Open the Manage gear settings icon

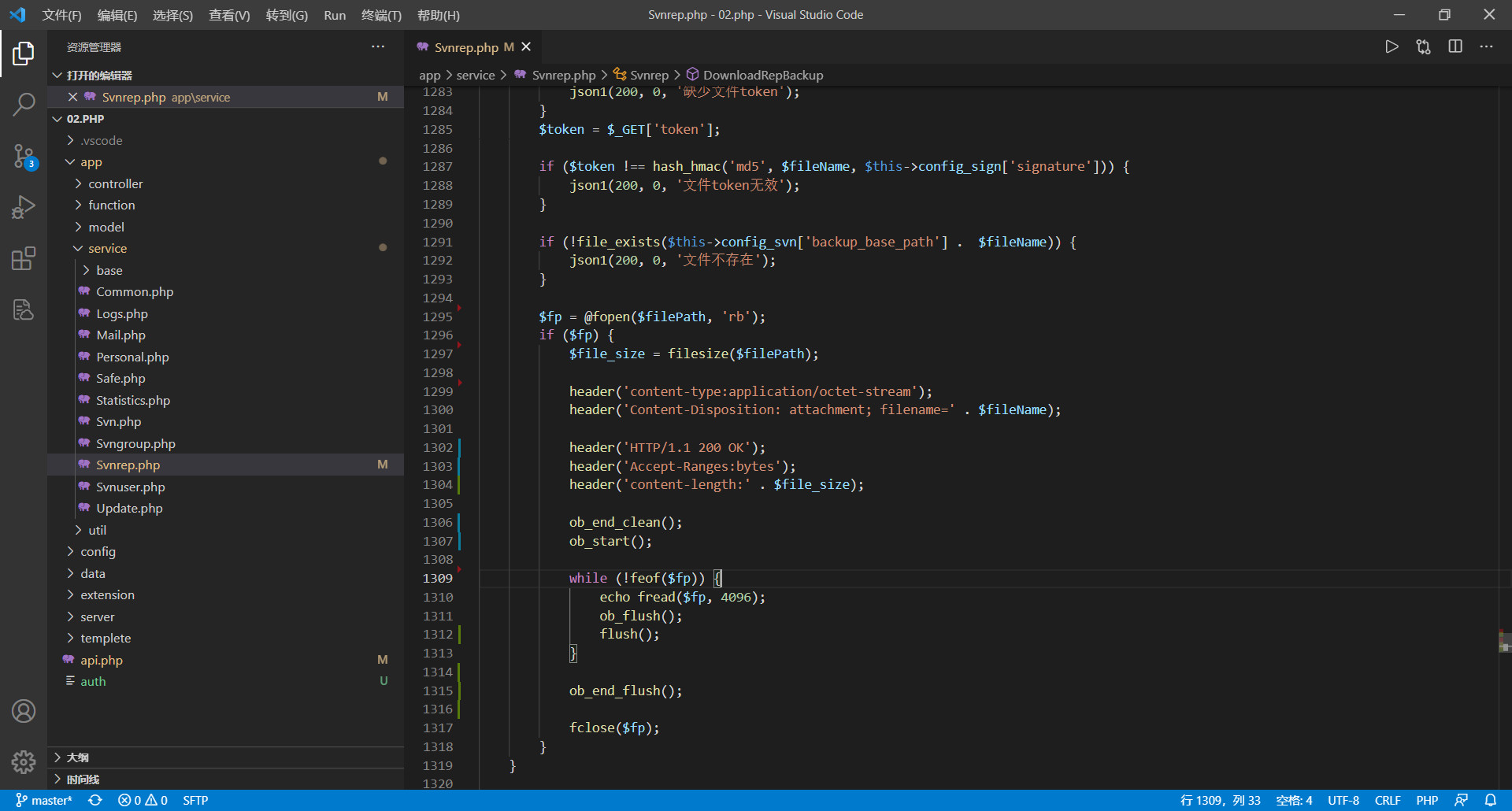[x=24, y=761]
